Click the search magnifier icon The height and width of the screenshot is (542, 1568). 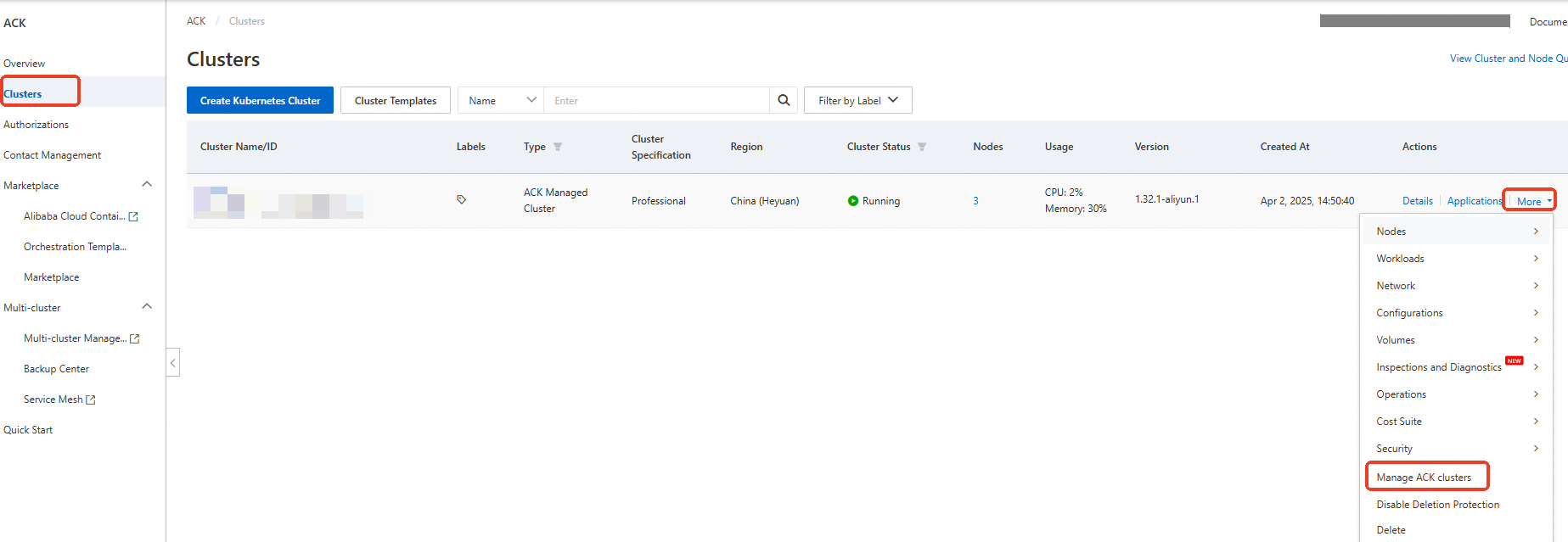pos(784,100)
